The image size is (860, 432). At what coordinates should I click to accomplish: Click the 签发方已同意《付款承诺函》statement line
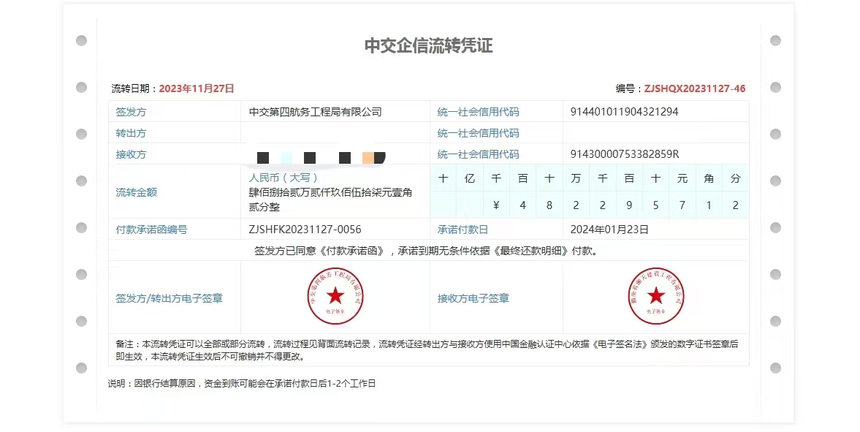[426, 251]
